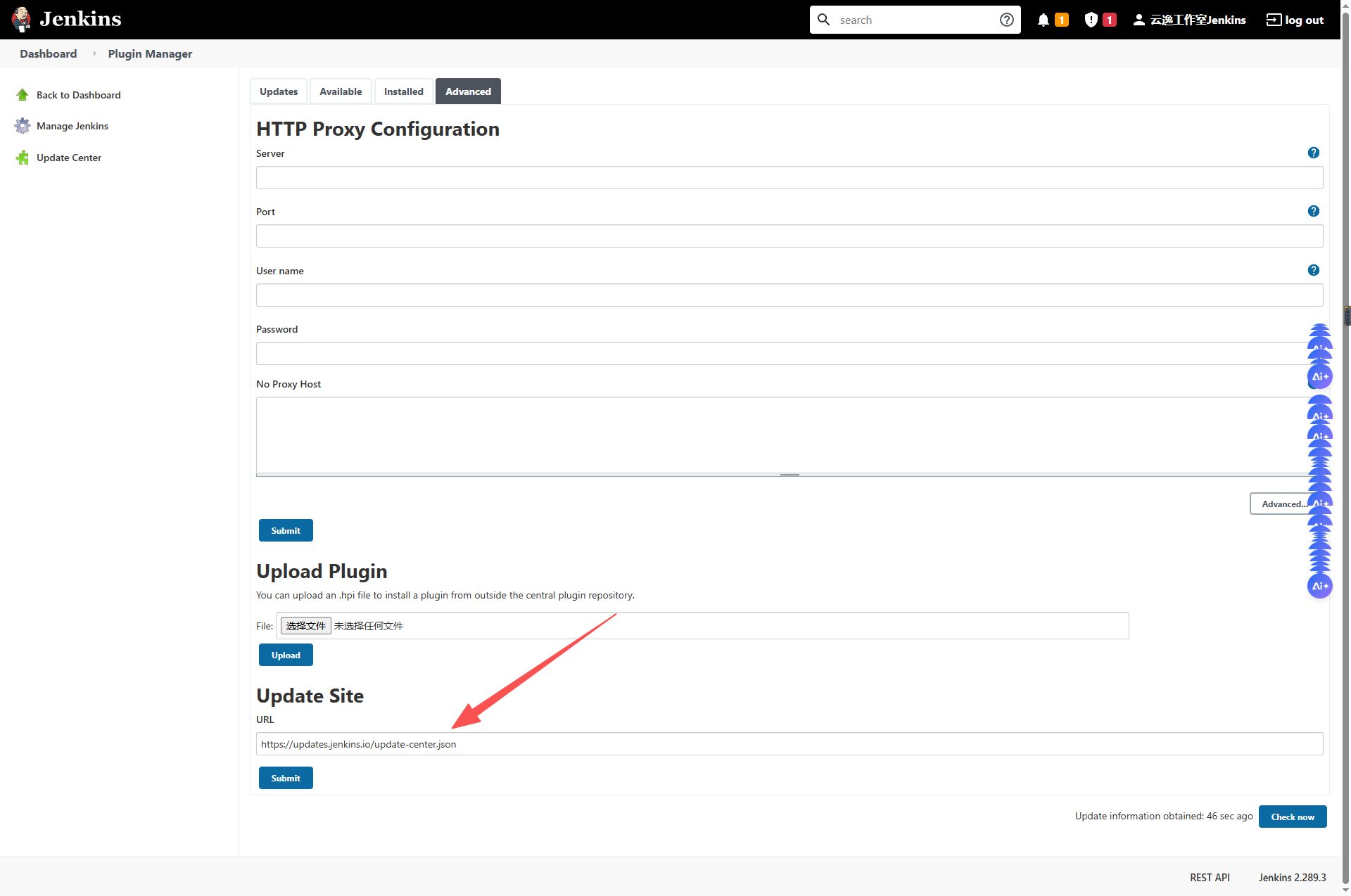
Task: Click the Upload button
Action: [286, 655]
